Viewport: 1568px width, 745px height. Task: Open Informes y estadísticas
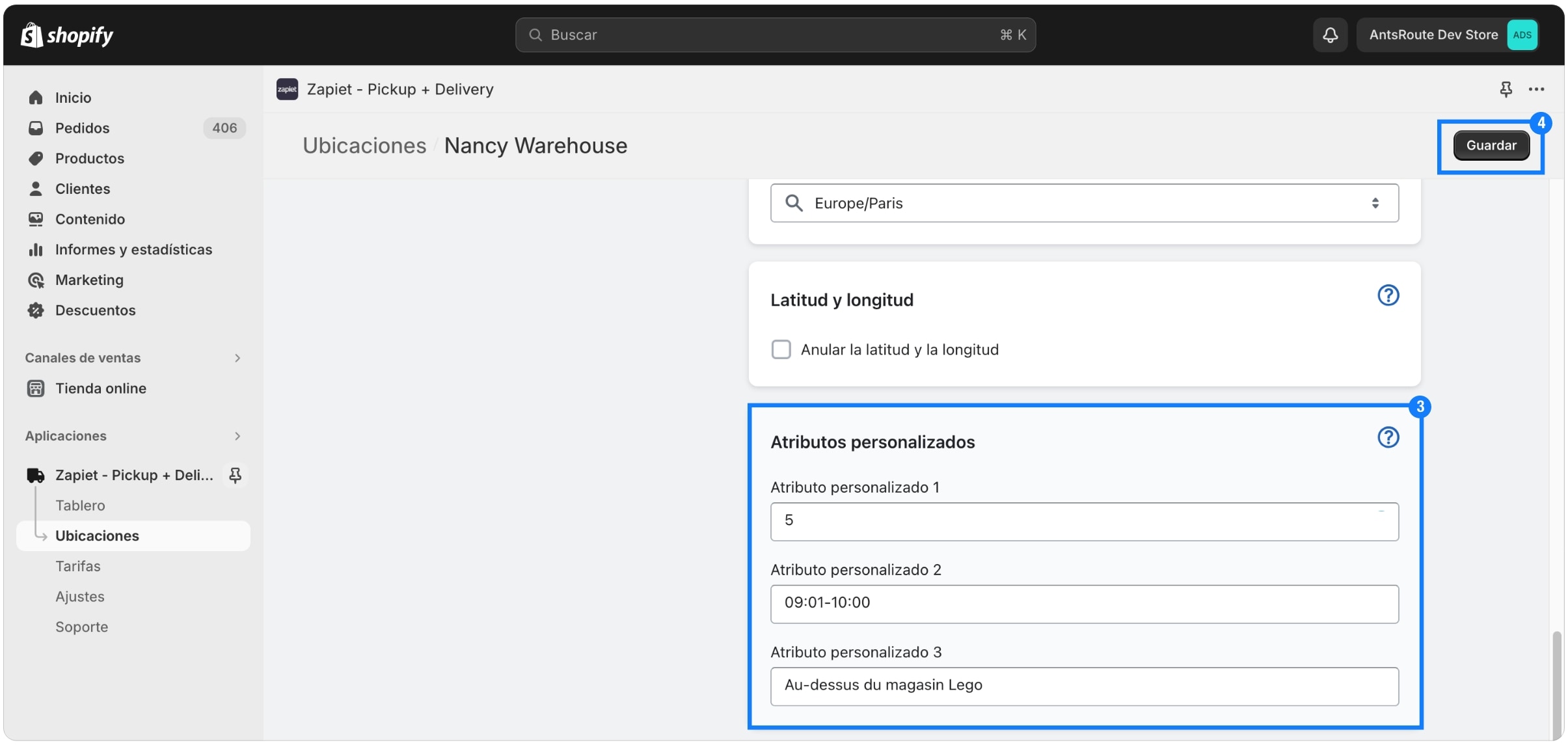133,249
